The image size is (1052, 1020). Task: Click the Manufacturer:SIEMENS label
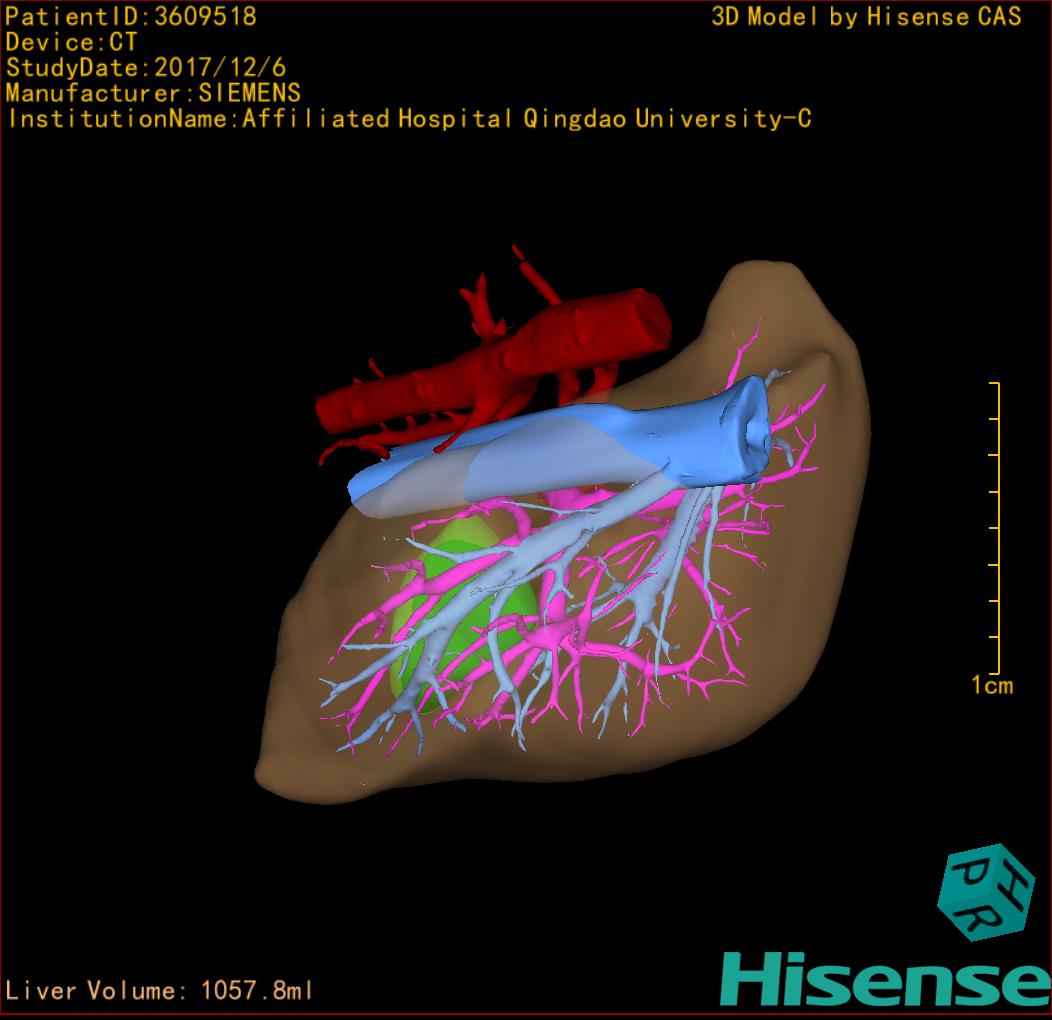153,93
